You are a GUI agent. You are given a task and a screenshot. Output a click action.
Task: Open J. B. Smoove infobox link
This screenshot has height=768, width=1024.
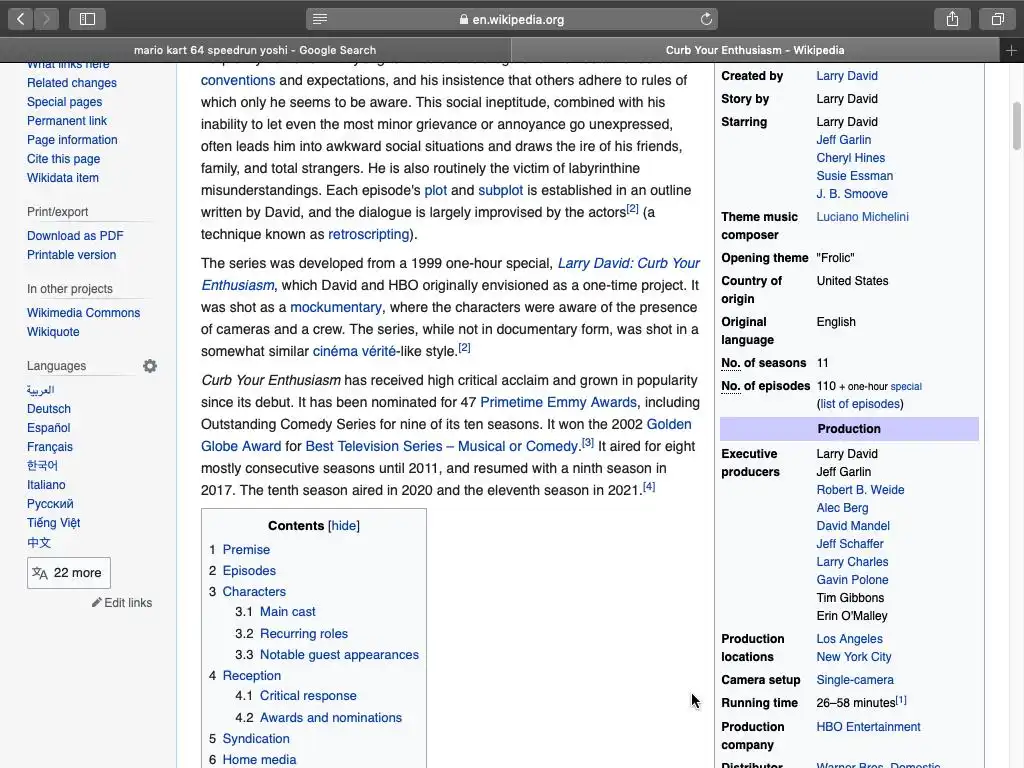[852, 194]
